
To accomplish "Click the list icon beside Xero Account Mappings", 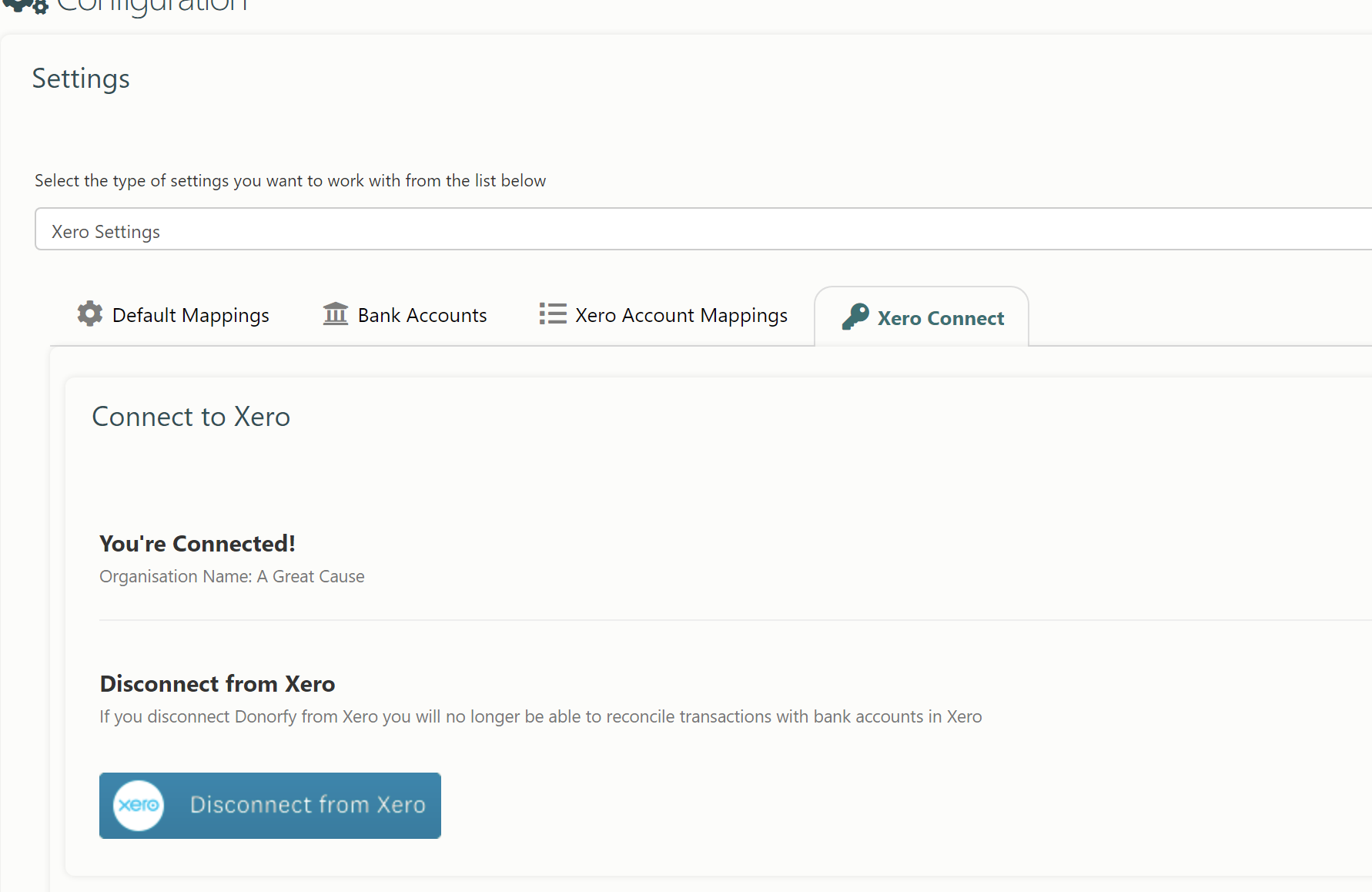I will (553, 314).
